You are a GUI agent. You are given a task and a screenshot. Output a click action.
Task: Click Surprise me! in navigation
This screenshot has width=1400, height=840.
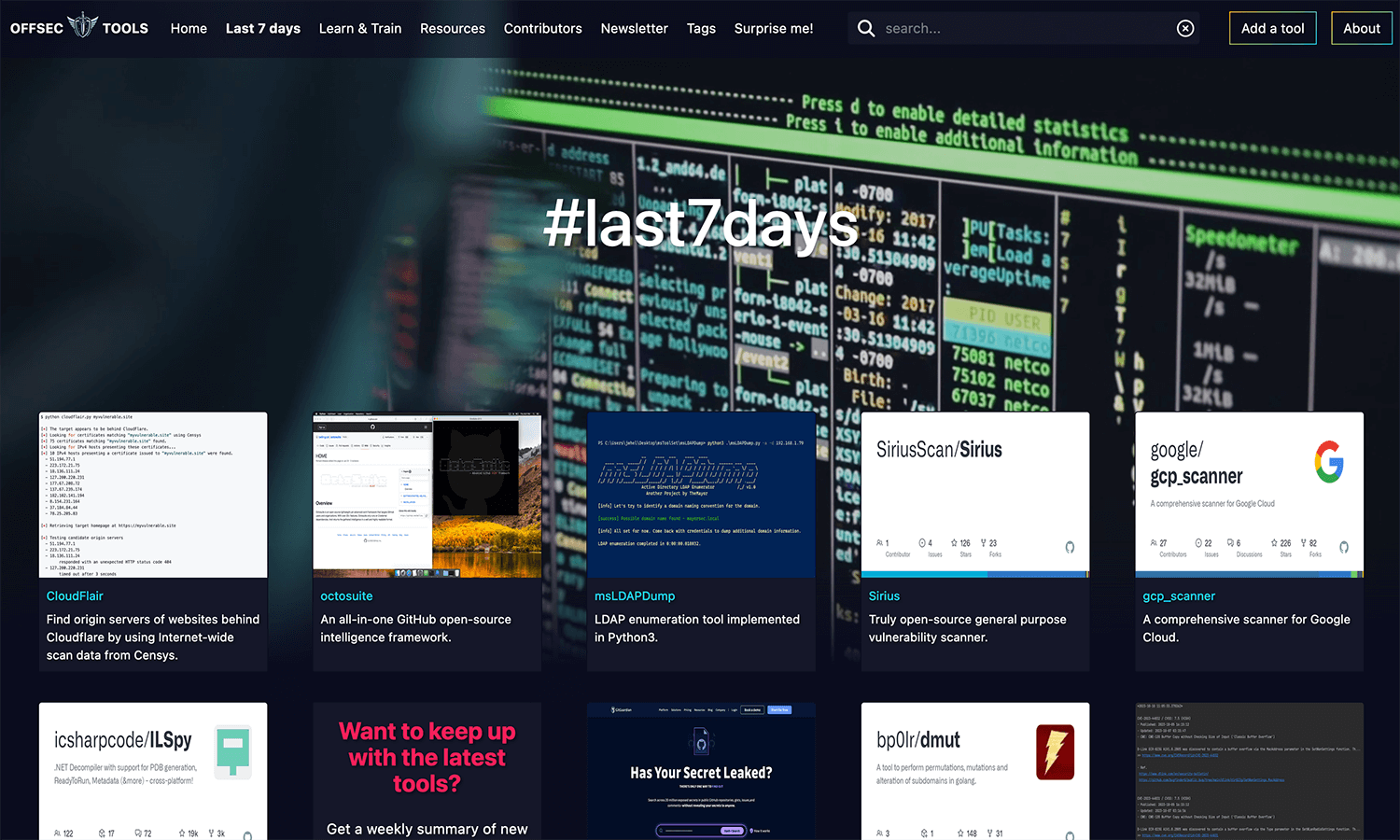pos(774,28)
